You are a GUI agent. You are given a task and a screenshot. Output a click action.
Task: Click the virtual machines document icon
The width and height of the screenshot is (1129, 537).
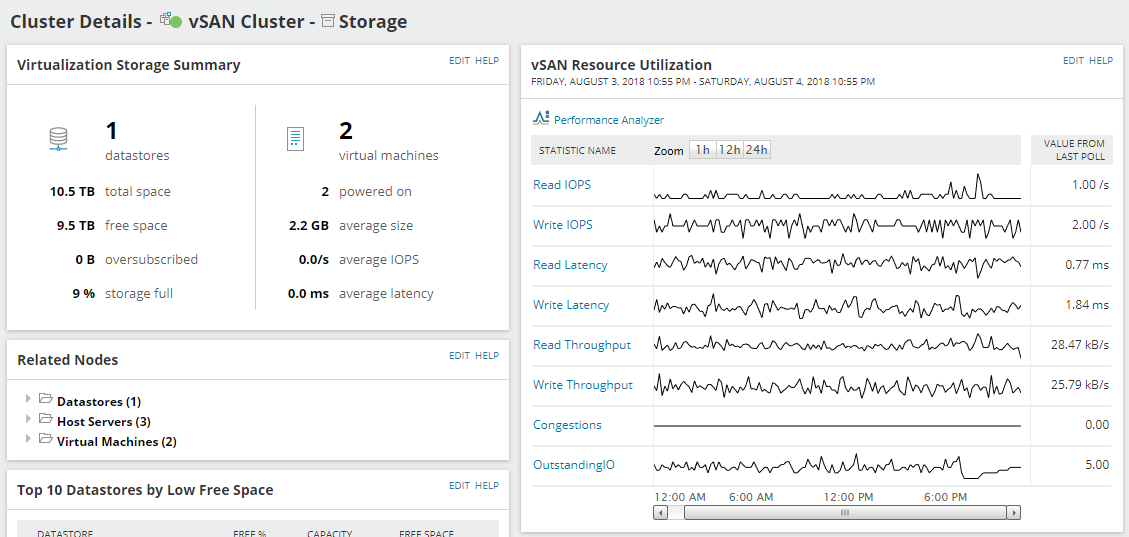click(295, 139)
